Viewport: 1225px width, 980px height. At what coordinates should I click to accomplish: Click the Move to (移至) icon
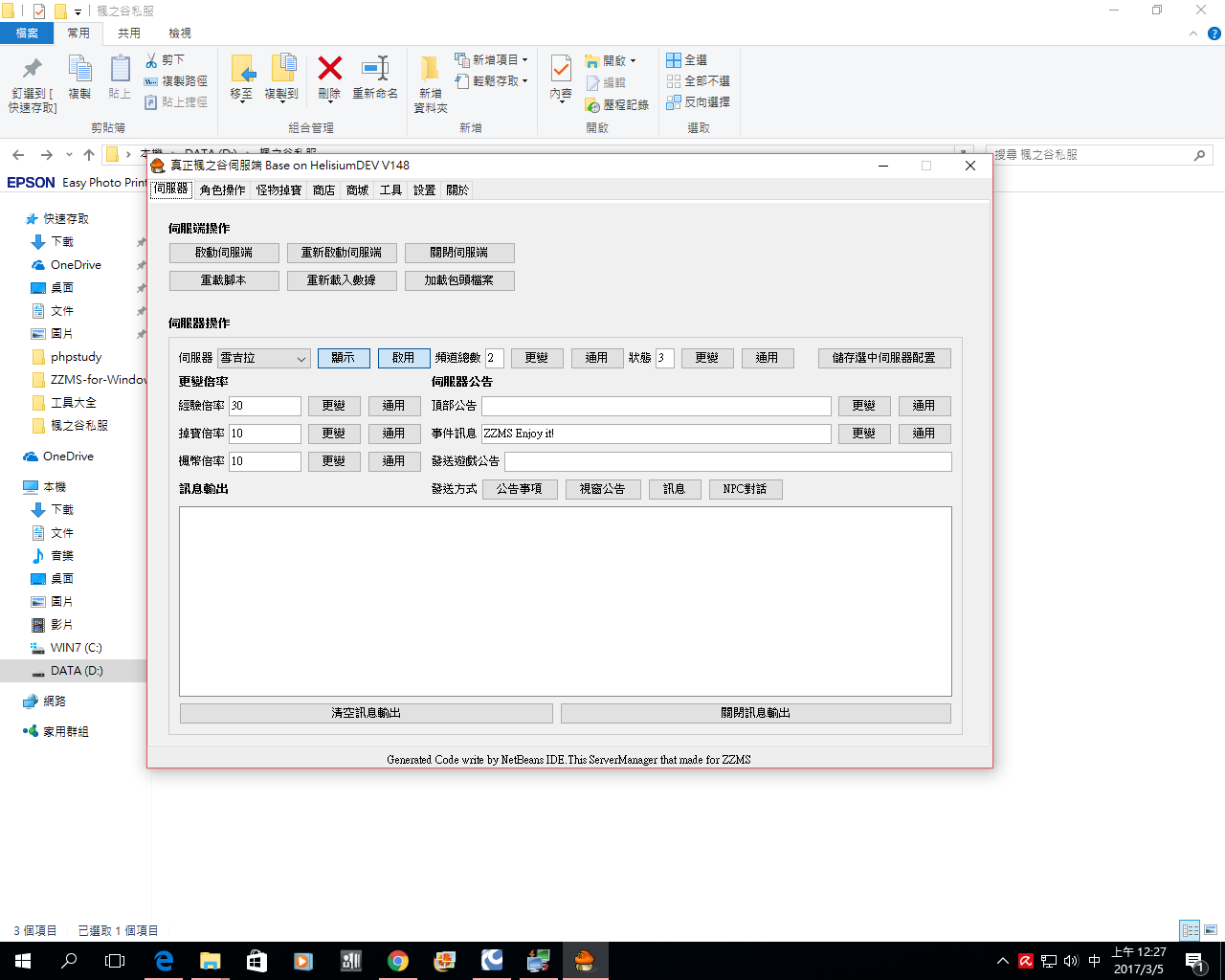[242, 68]
